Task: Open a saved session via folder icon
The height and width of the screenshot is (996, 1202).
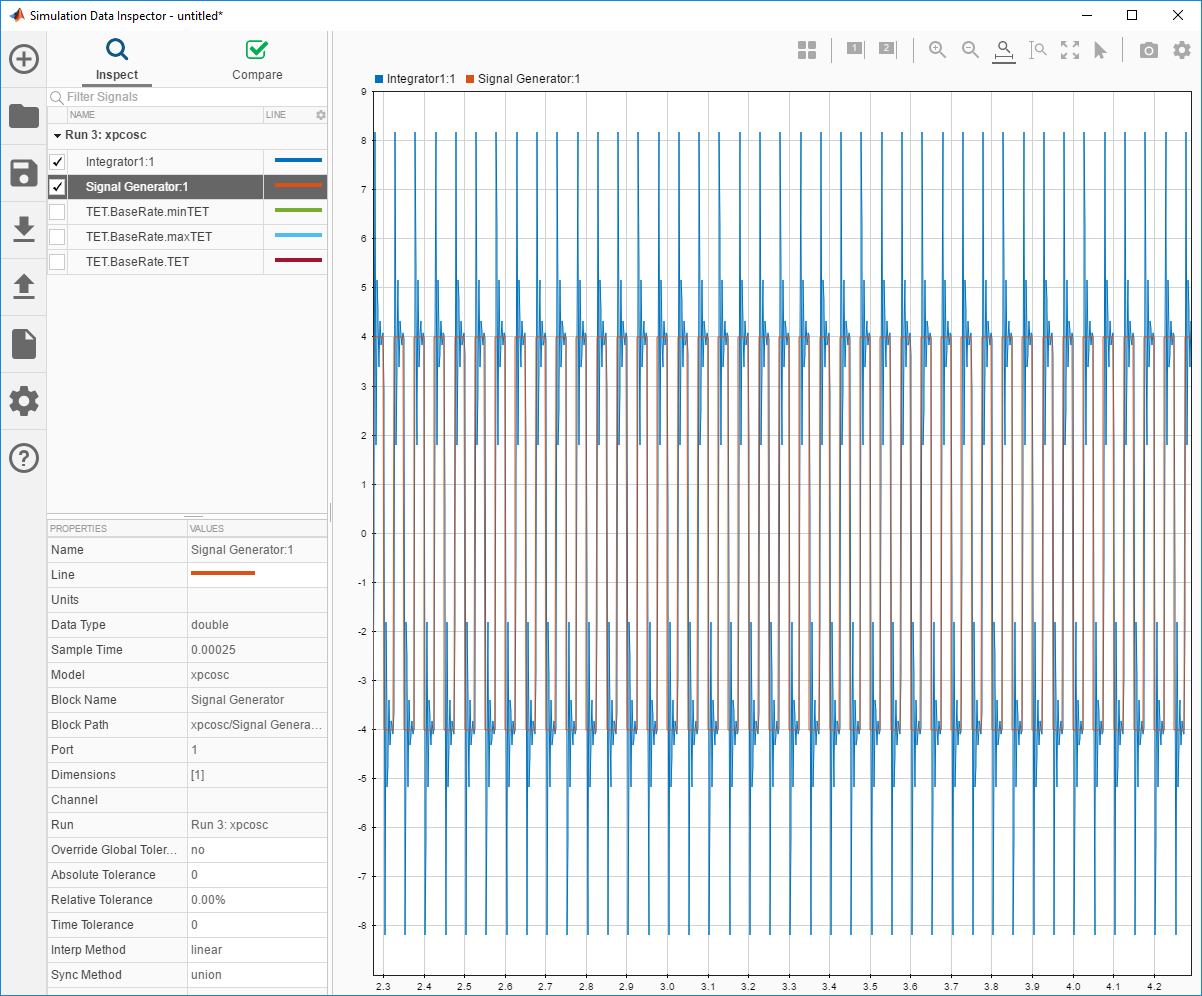Action: [24, 117]
